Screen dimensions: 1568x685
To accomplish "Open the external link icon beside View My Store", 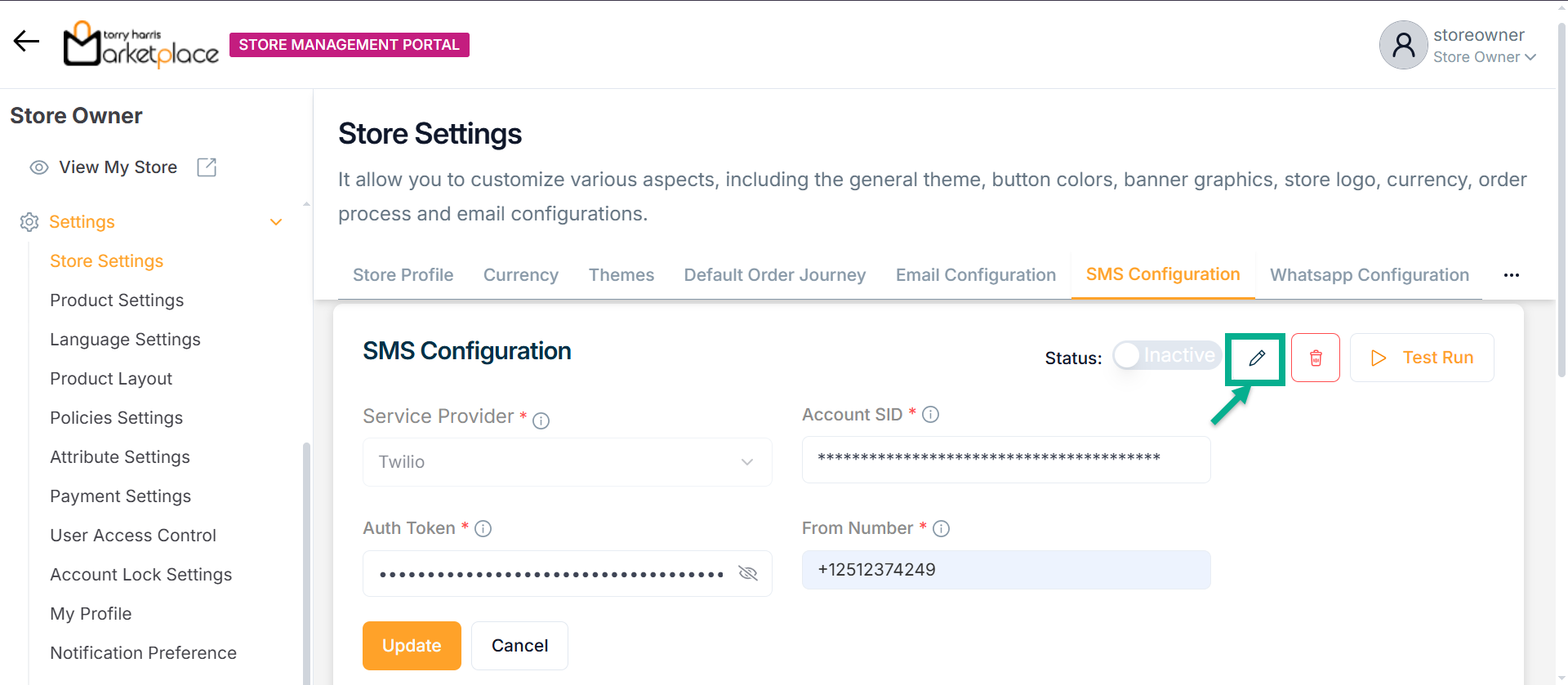I will click(207, 167).
